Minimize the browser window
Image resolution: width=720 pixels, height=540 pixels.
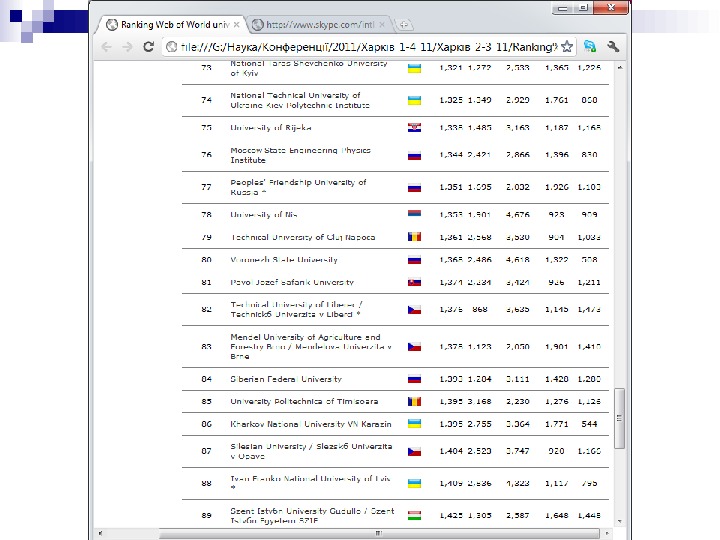tap(563, 8)
